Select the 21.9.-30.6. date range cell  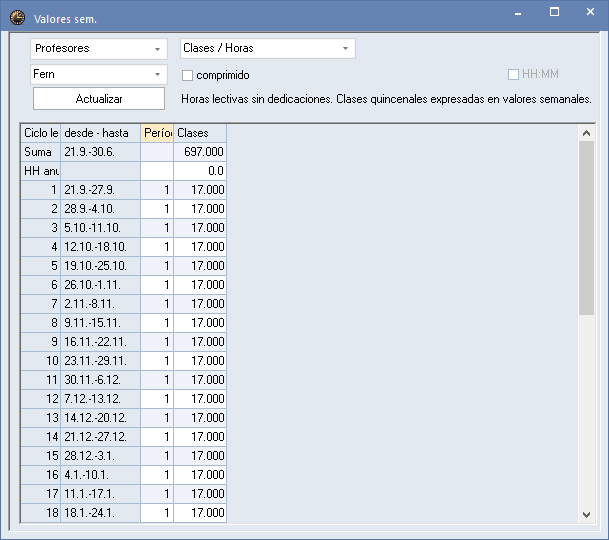point(100,152)
